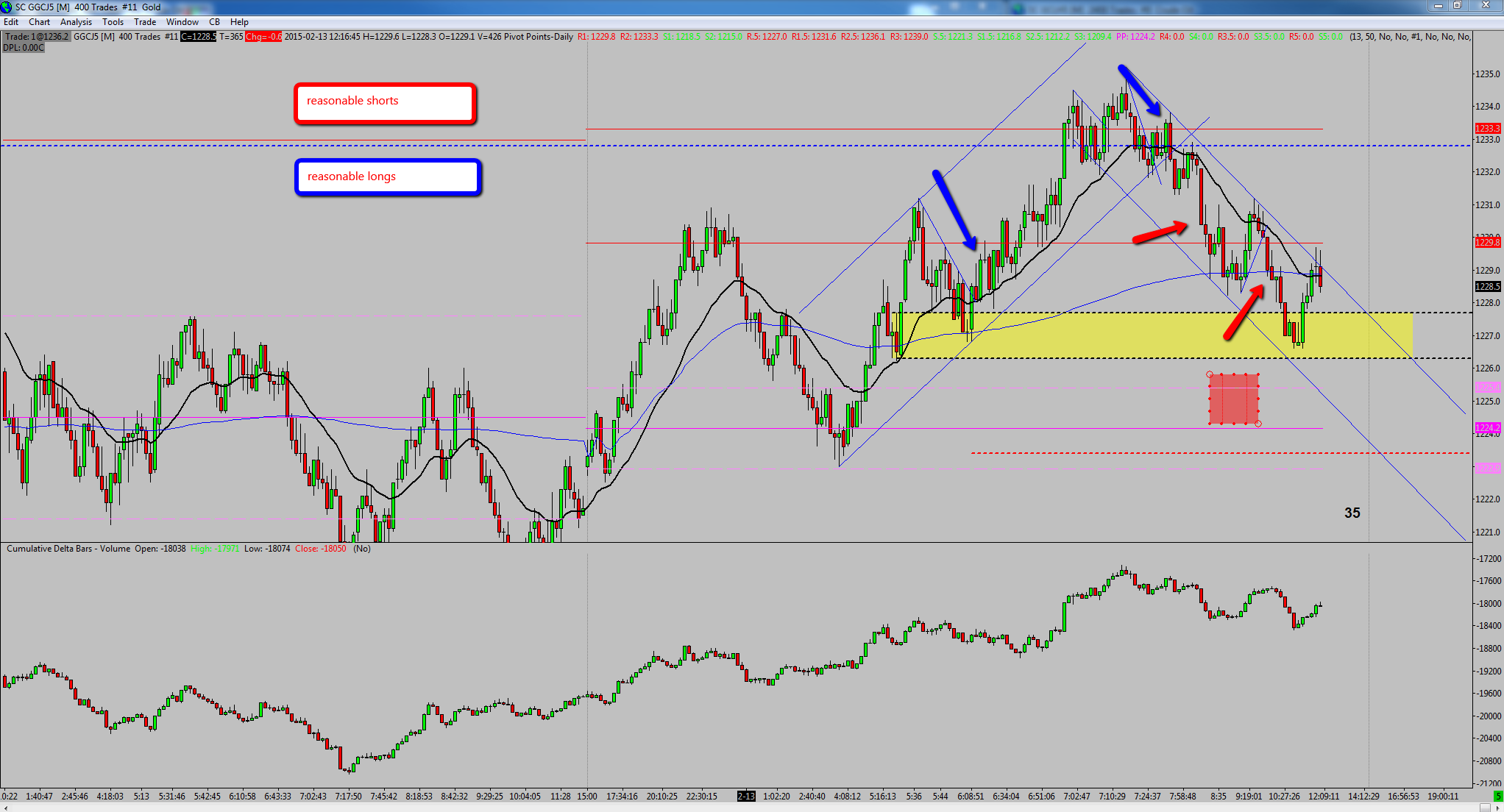Viewport: 1504px width, 812px height.
Task: Click the 'S1.5: 1216.8' pivot value
Action: (x=999, y=37)
